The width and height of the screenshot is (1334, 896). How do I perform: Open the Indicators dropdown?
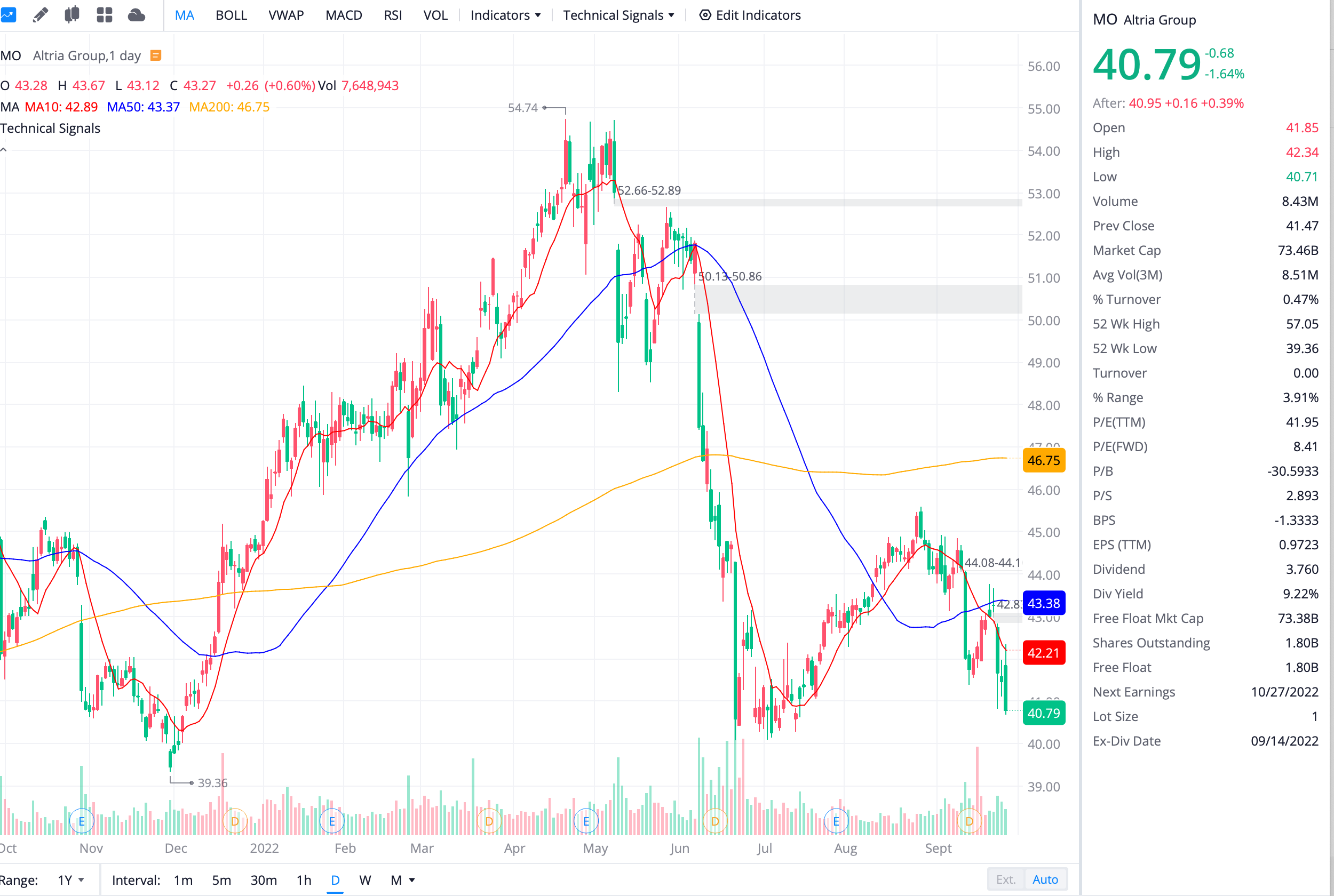pyautogui.click(x=505, y=15)
